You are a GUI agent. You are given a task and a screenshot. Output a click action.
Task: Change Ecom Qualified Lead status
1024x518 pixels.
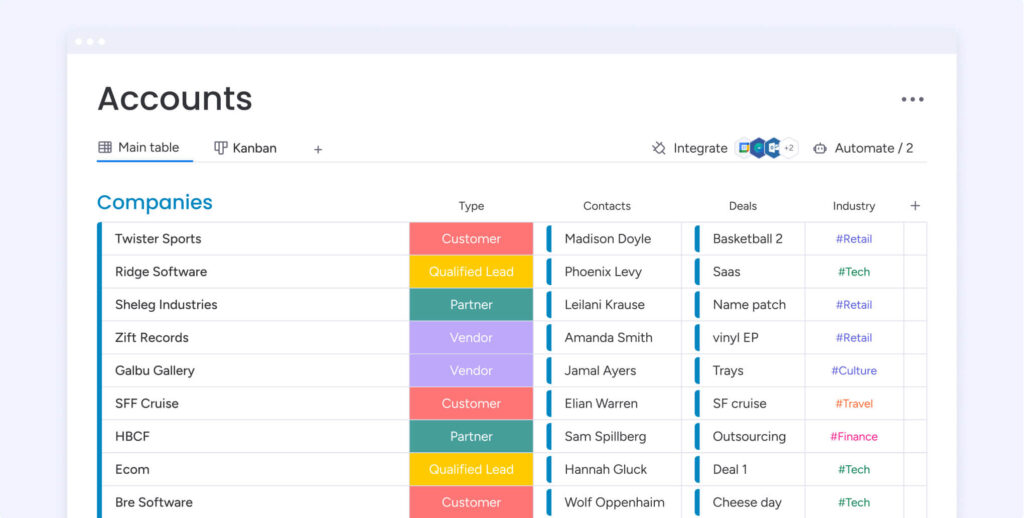click(x=471, y=469)
